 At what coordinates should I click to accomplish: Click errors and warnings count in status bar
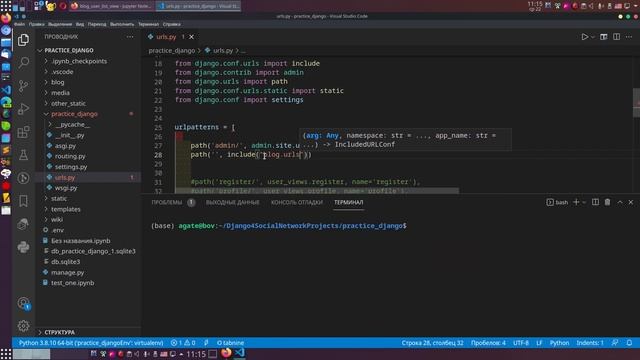[x=183, y=343]
